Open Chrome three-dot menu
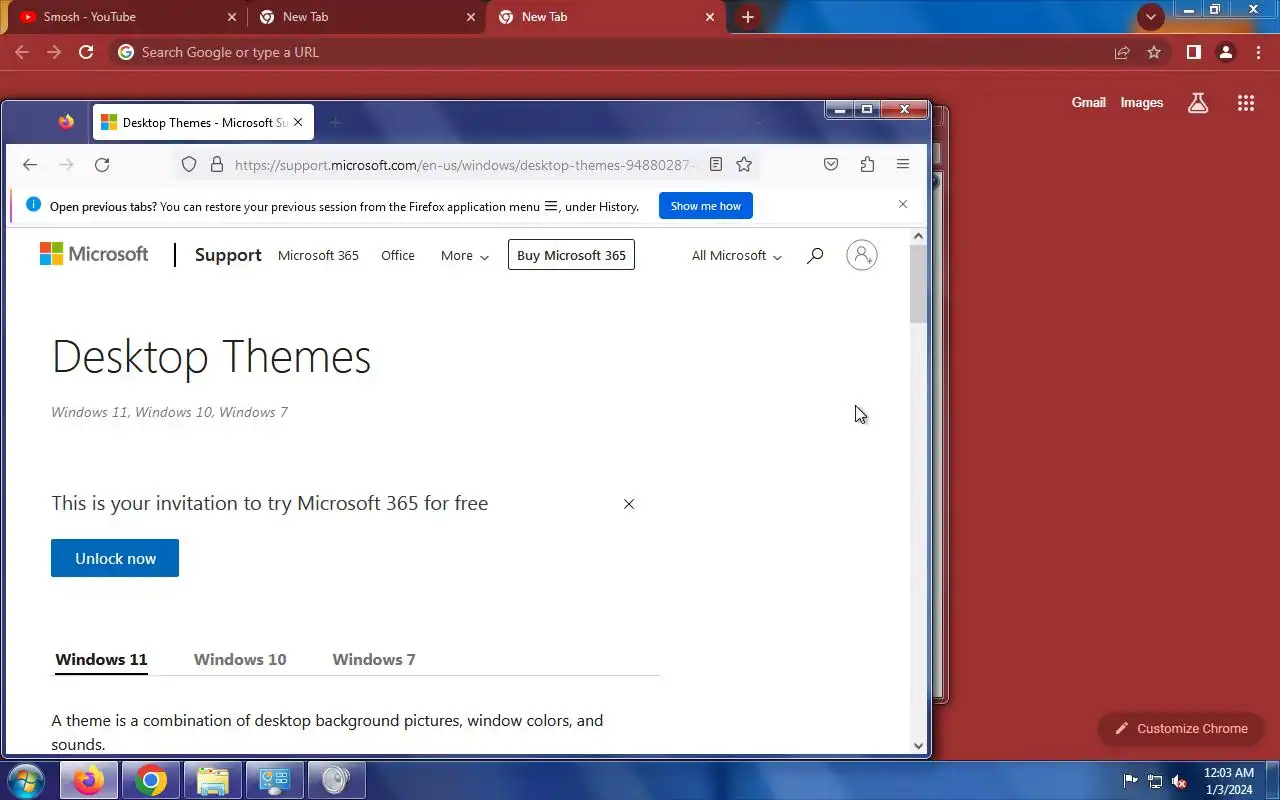Viewport: 1280px width, 800px height. pyautogui.click(x=1257, y=52)
